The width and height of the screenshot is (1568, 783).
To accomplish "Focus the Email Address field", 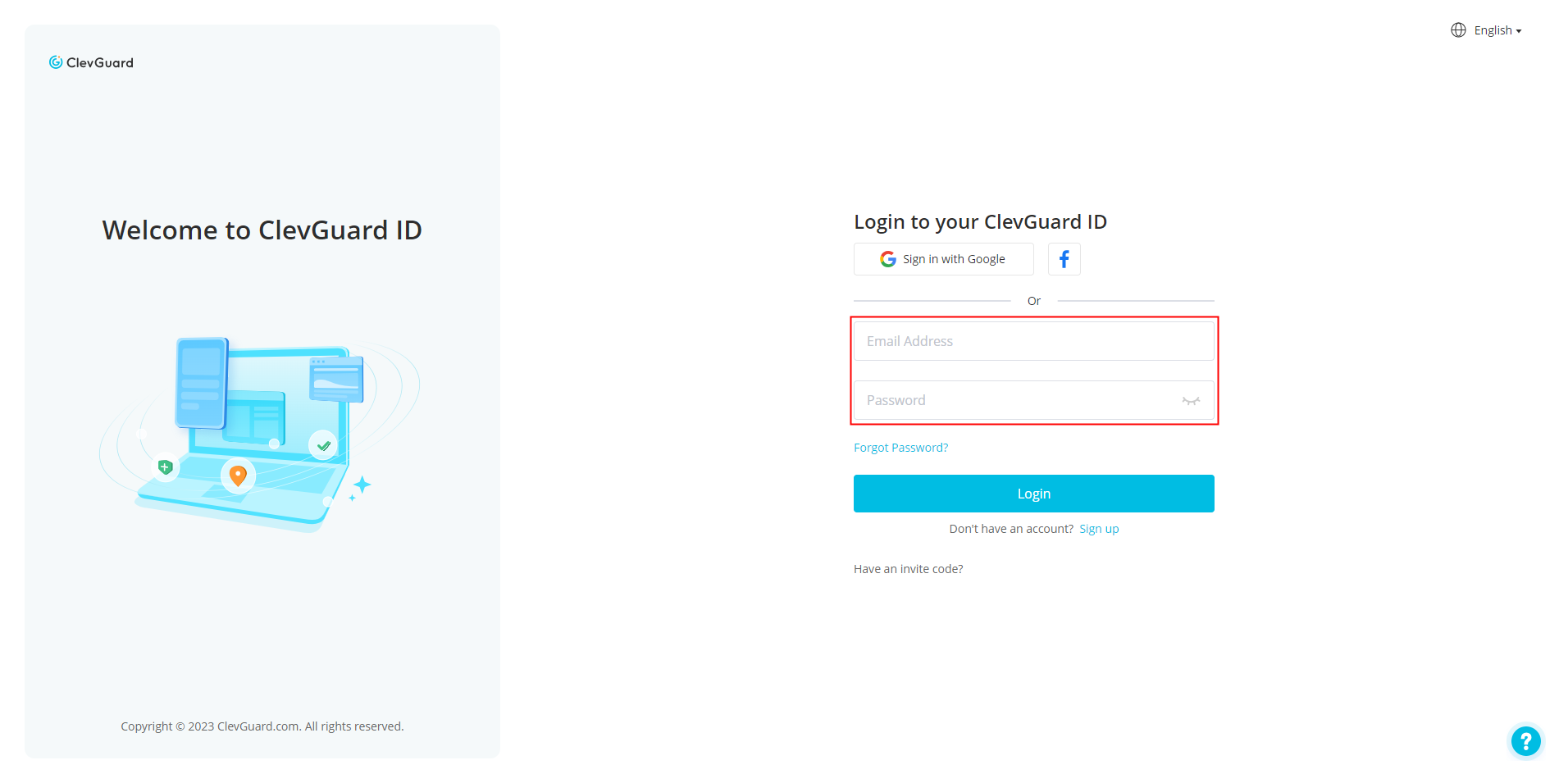I will [x=1033, y=341].
